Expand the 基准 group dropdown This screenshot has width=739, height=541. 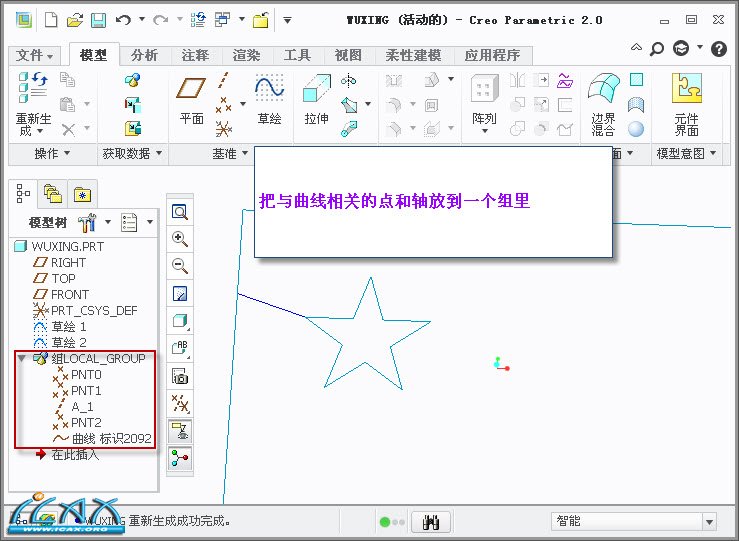(x=230, y=153)
